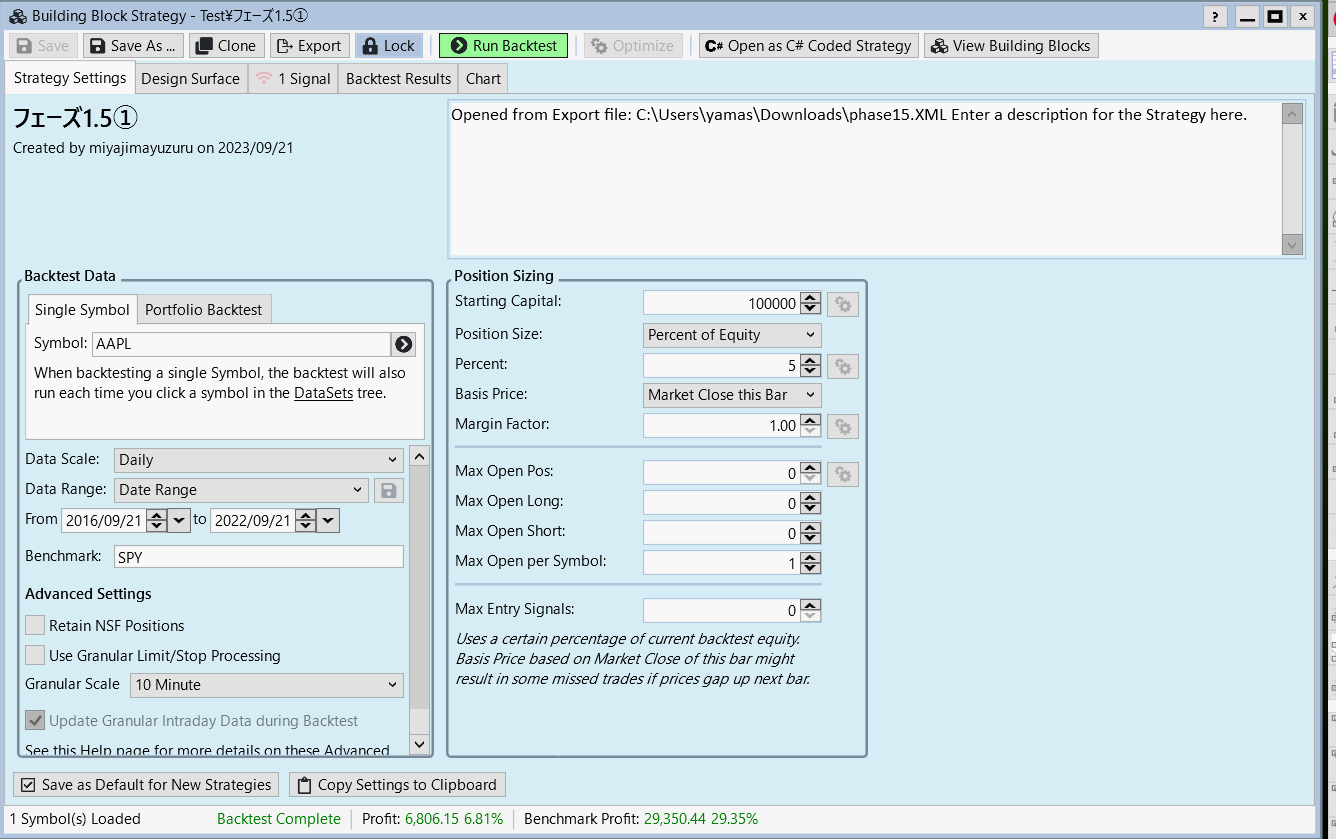Toggle Use Granular Limit/Stop Processing checkbox
Screen dimensions: 1336x839
(35, 656)
